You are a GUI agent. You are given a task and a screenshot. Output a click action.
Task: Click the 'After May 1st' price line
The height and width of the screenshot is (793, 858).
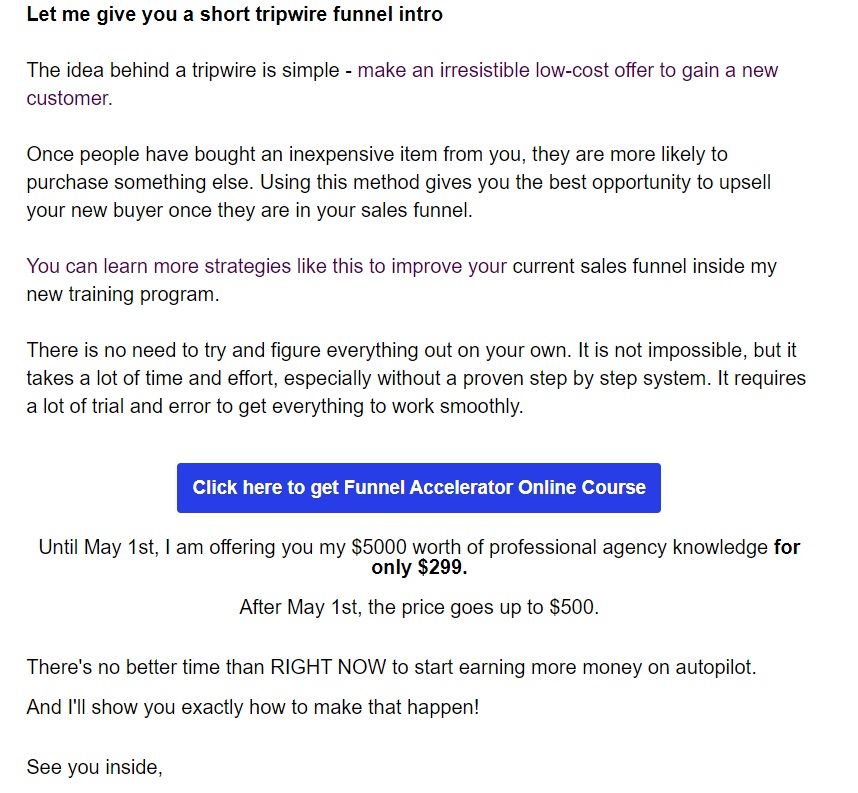pos(419,607)
